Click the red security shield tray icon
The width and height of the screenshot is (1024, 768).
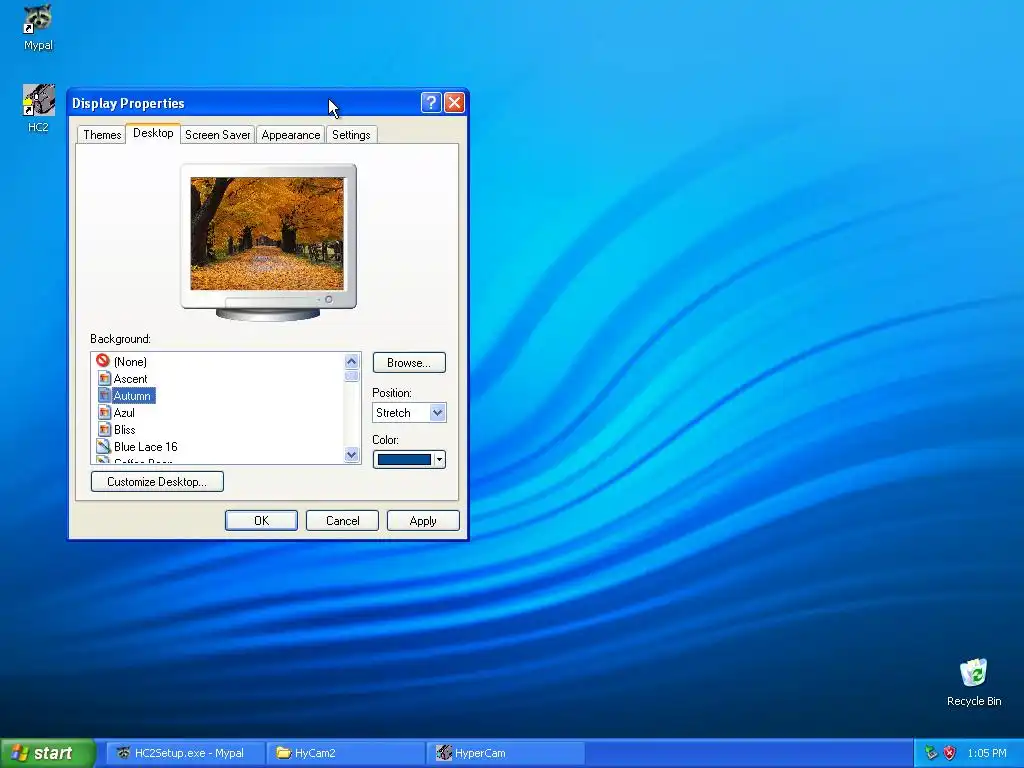click(950, 753)
